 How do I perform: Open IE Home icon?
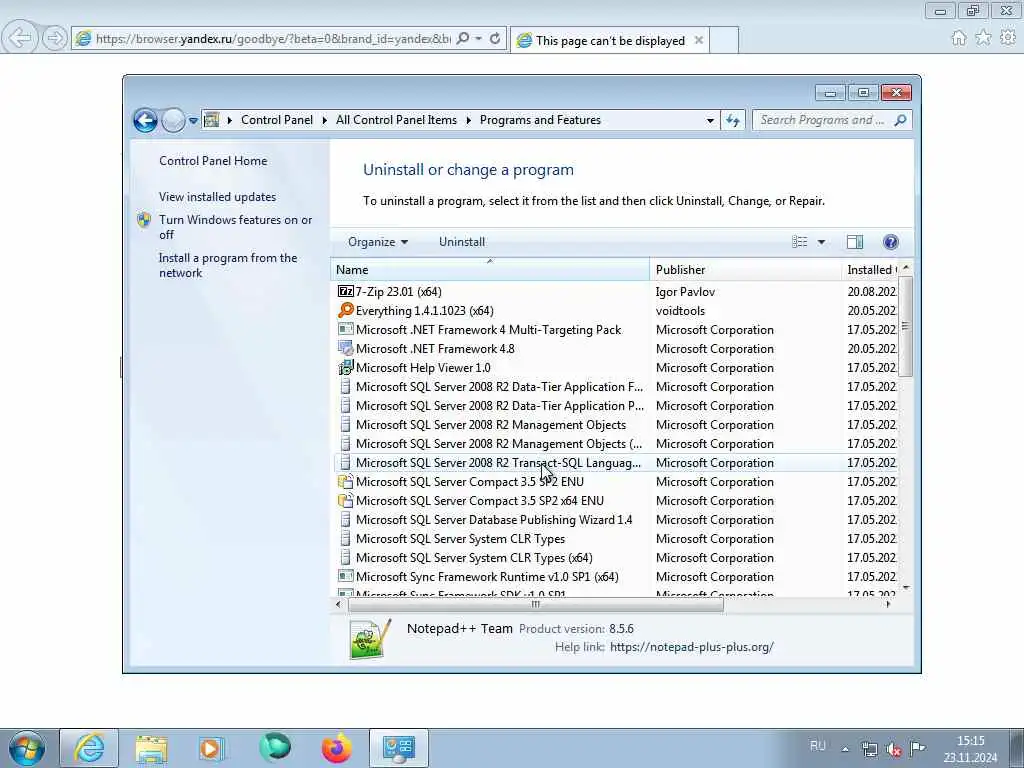[x=958, y=38]
